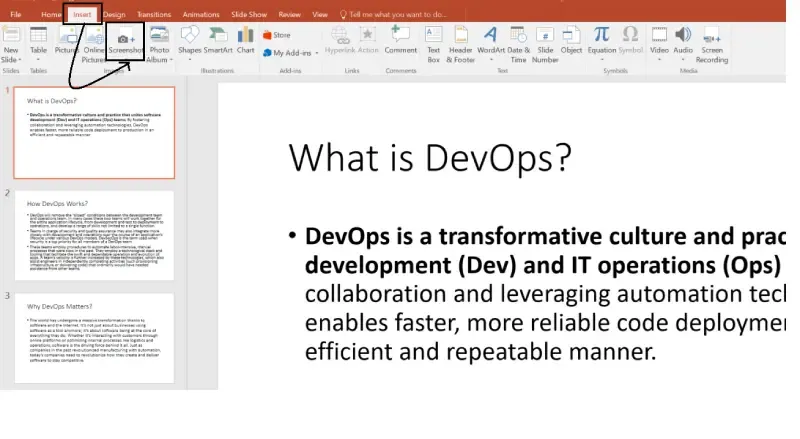Image resolution: width=800 pixels, height=439 pixels.
Task: Expand the Equation dropdown arrow
Action: tap(602, 60)
